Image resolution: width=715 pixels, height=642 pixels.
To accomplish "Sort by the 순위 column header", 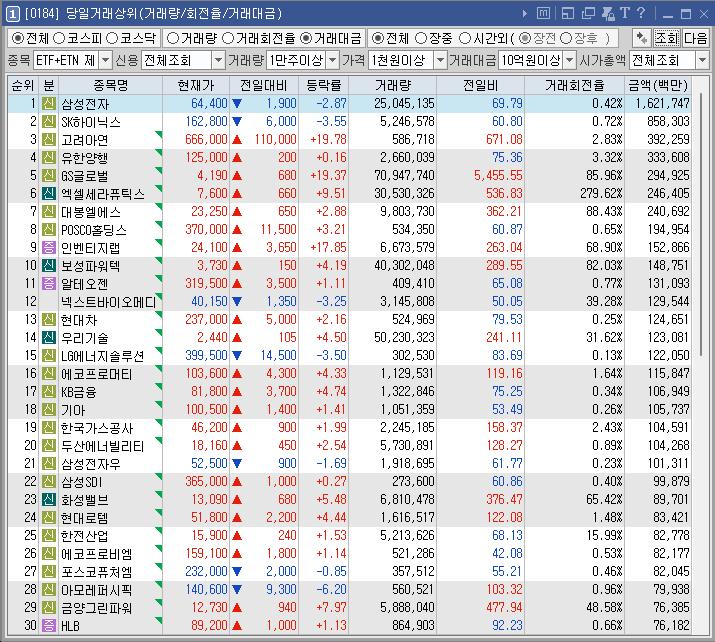I will click(23, 85).
